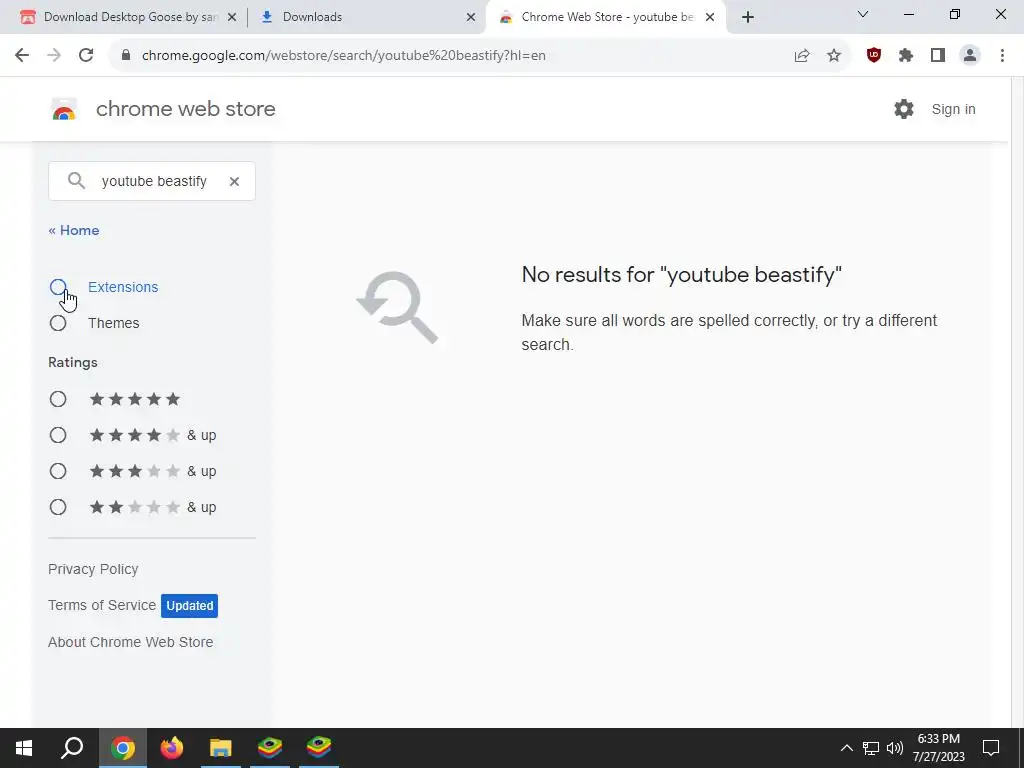1024x768 pixels.
Task: Open the first BlueStacks taskbar icon
Action: point(270,748)
